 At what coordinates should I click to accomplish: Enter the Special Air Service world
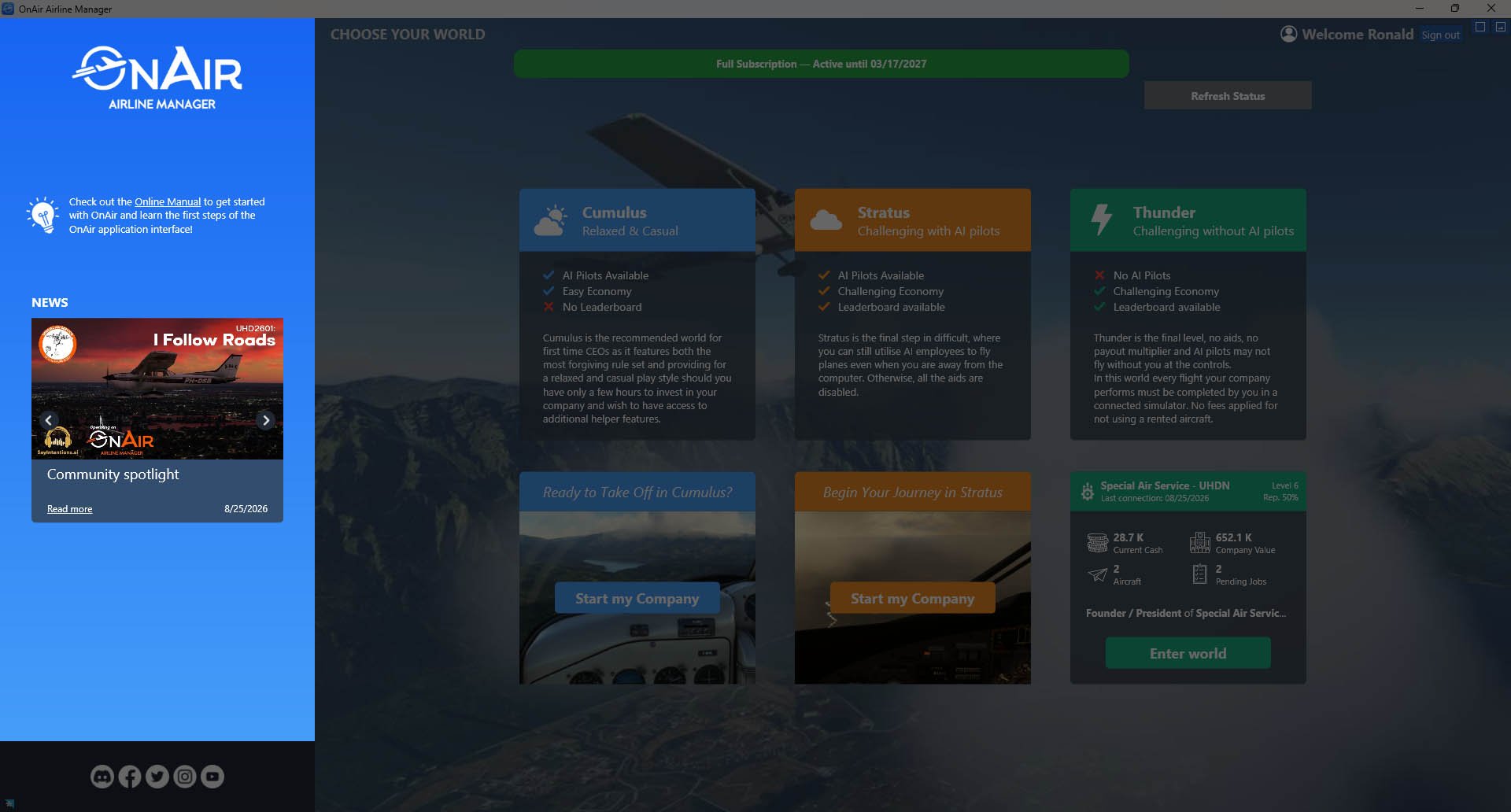coord(1188,654)
